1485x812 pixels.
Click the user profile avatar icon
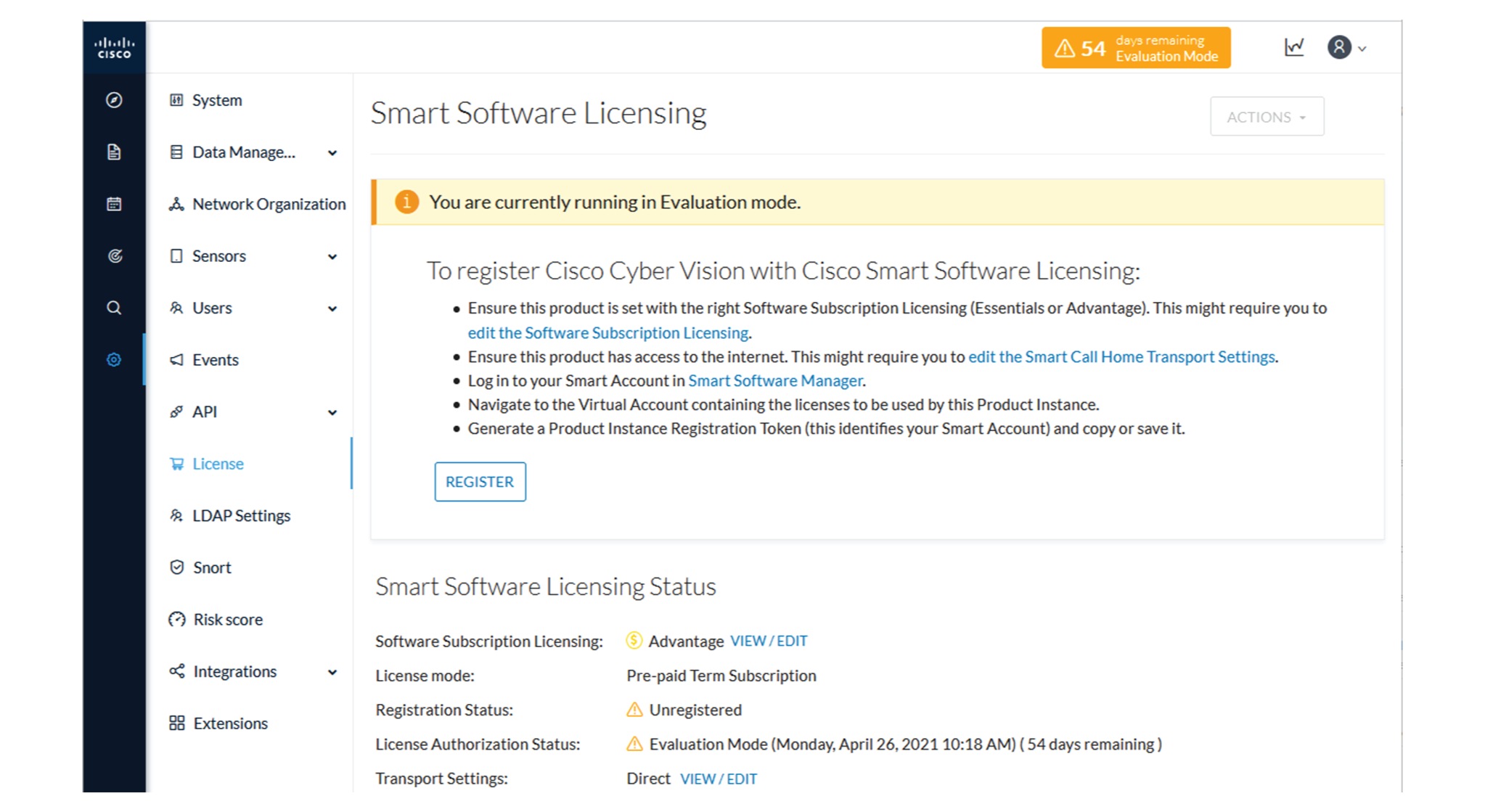point(1338,46)
